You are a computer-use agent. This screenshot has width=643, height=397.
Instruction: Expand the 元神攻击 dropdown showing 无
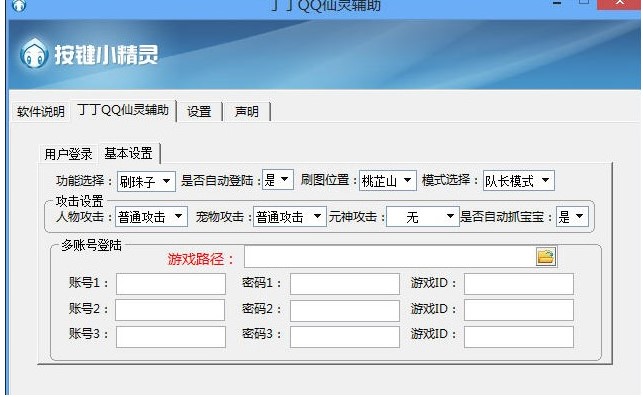point(423,217)
